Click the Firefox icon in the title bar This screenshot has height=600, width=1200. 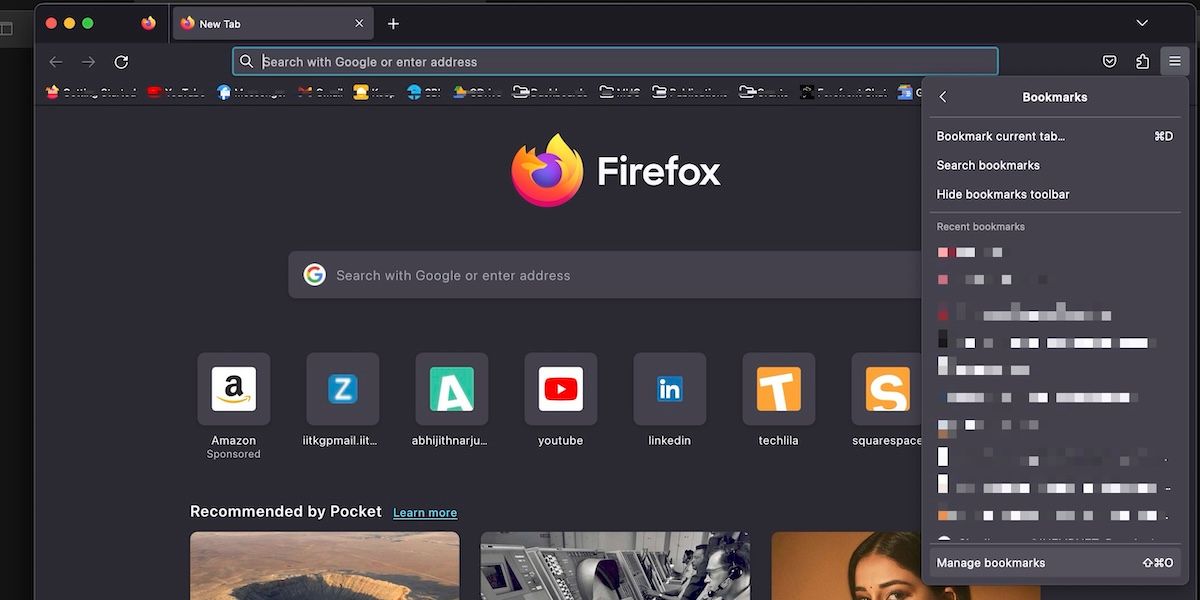tap(148, 22)
